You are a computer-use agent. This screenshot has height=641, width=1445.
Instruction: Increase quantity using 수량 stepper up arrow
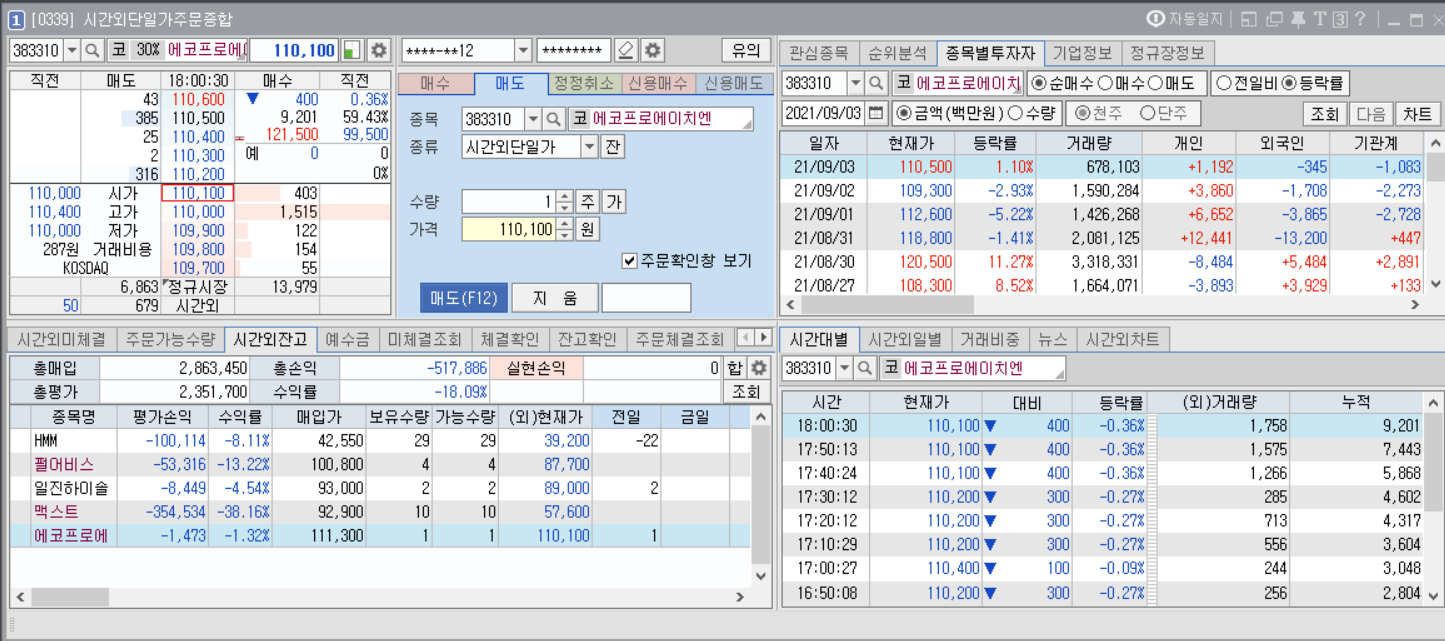coord(565,197)
